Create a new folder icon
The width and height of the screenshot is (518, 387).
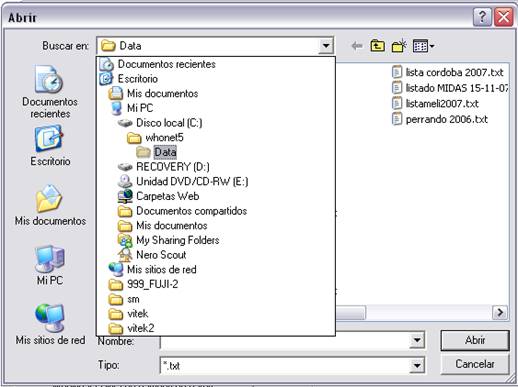click(399, 46)
